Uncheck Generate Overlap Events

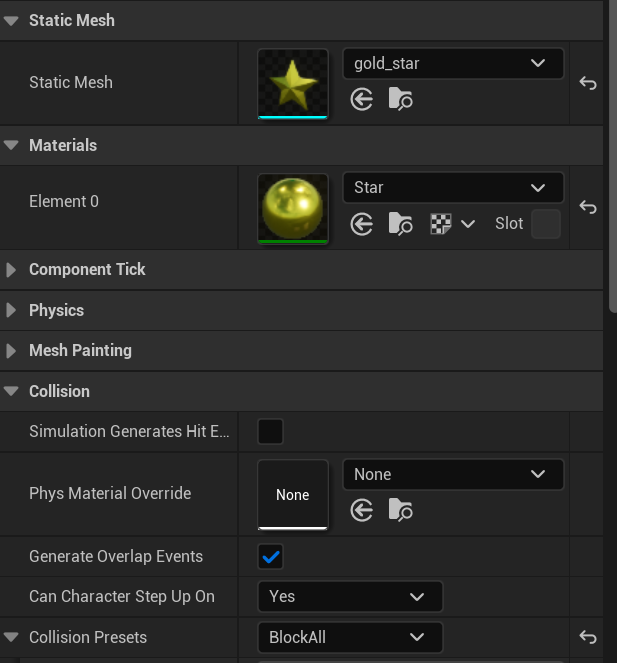[270, 556]
